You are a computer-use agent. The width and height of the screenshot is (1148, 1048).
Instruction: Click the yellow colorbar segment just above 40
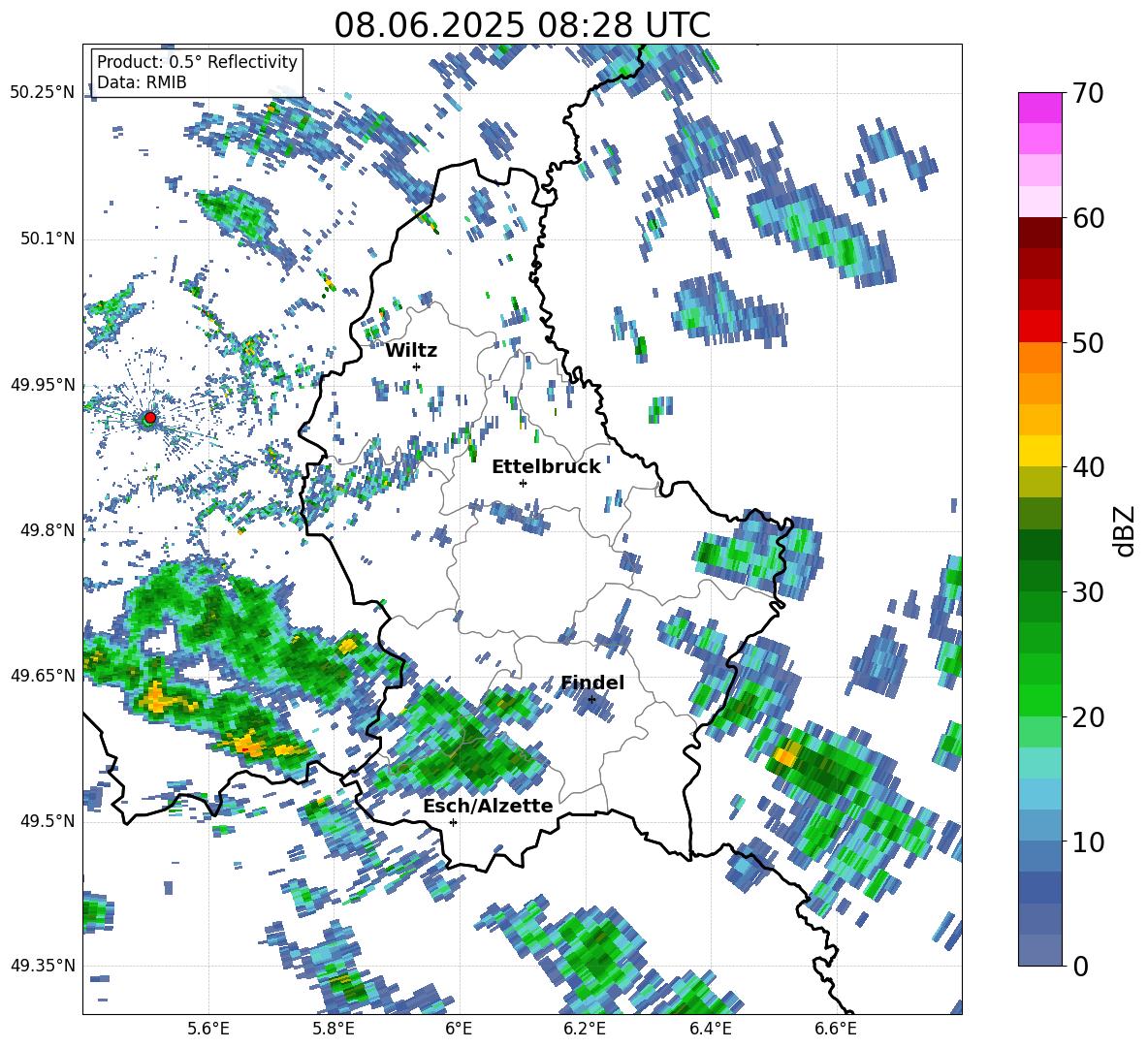(1039, 451)
